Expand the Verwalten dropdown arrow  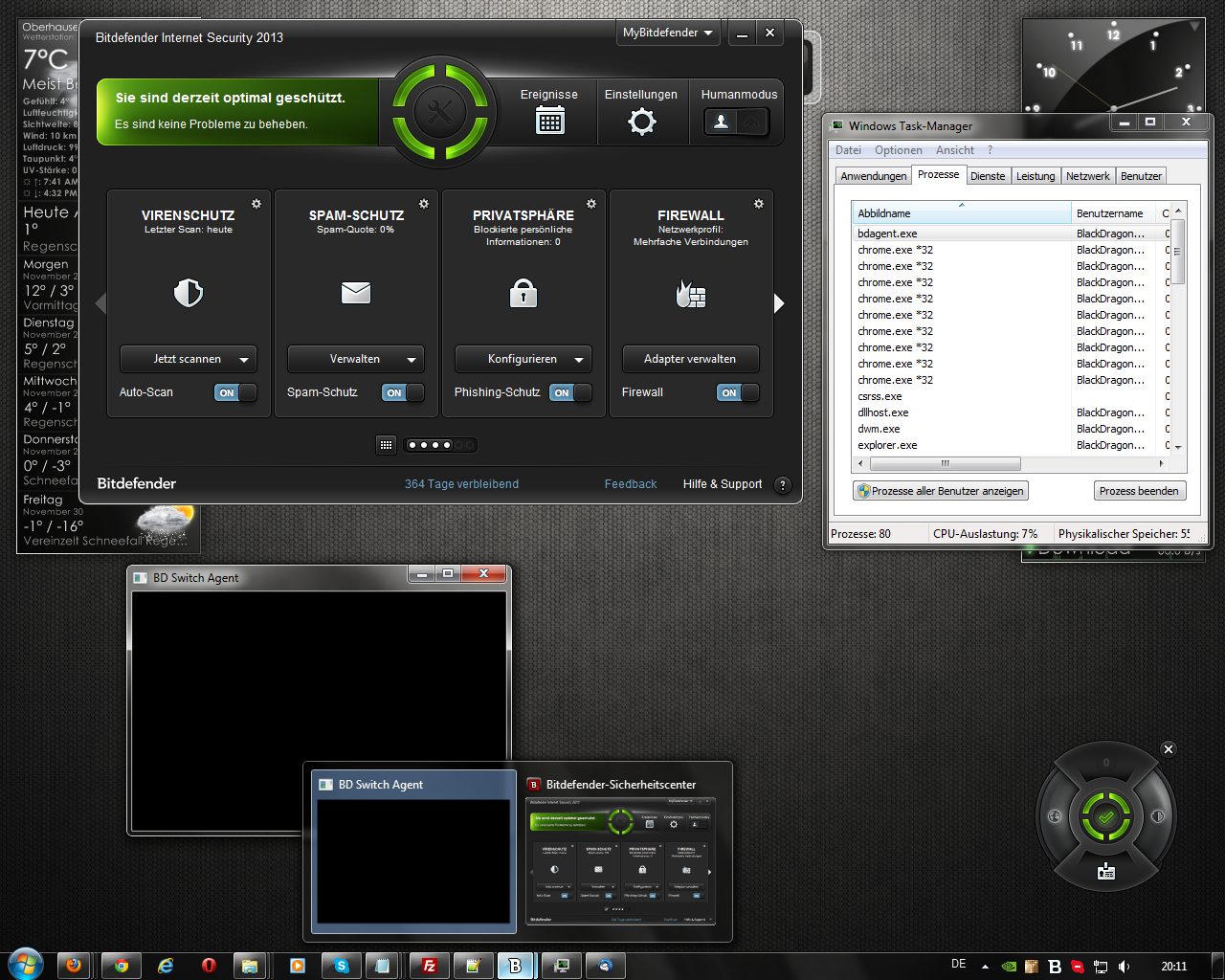pyautogui.click(x=412, y=360)
